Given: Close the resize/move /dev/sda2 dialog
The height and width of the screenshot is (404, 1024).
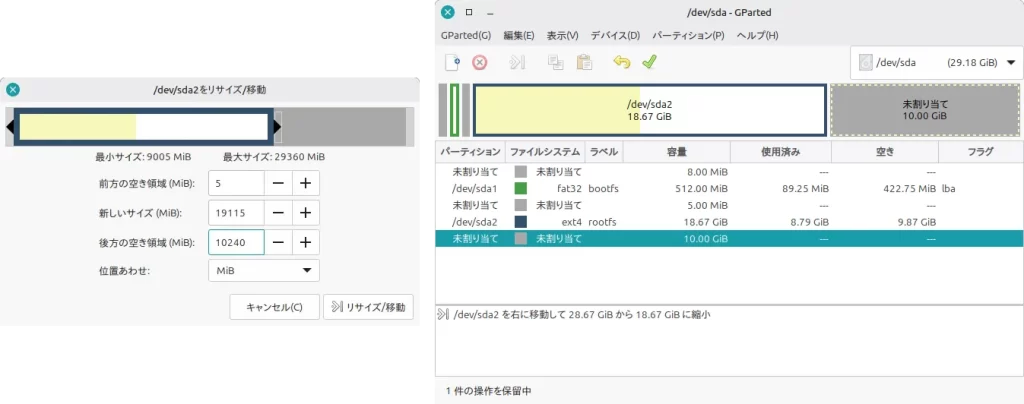Looking at the screenshot, I should click(x=13, y=90).
